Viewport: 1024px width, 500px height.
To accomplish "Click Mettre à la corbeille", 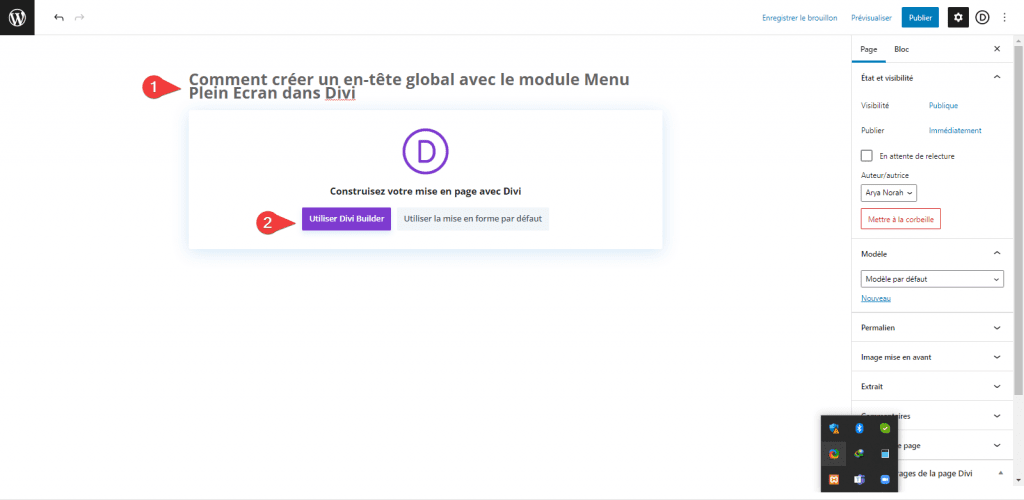I will (x=901, y=219).
